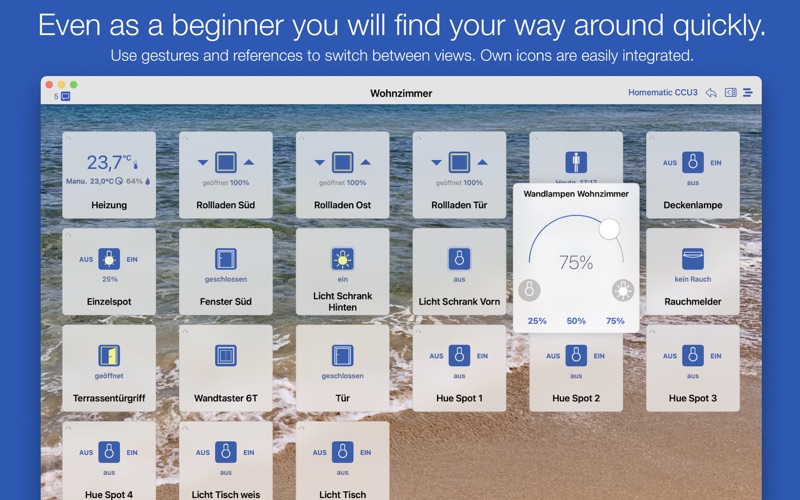Viewport: 800px width, 500px height.
Task: Click the 'kein Rauch' status text
Action: coord(692,279)
